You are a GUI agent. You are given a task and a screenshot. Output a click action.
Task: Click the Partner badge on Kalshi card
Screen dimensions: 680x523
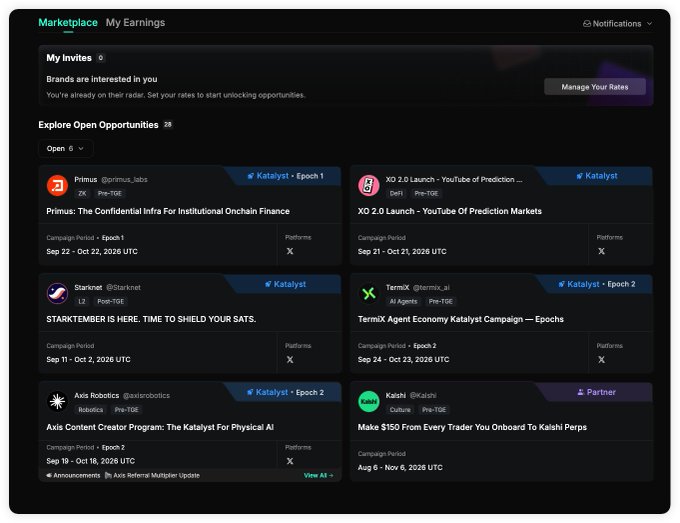point(597,392)
